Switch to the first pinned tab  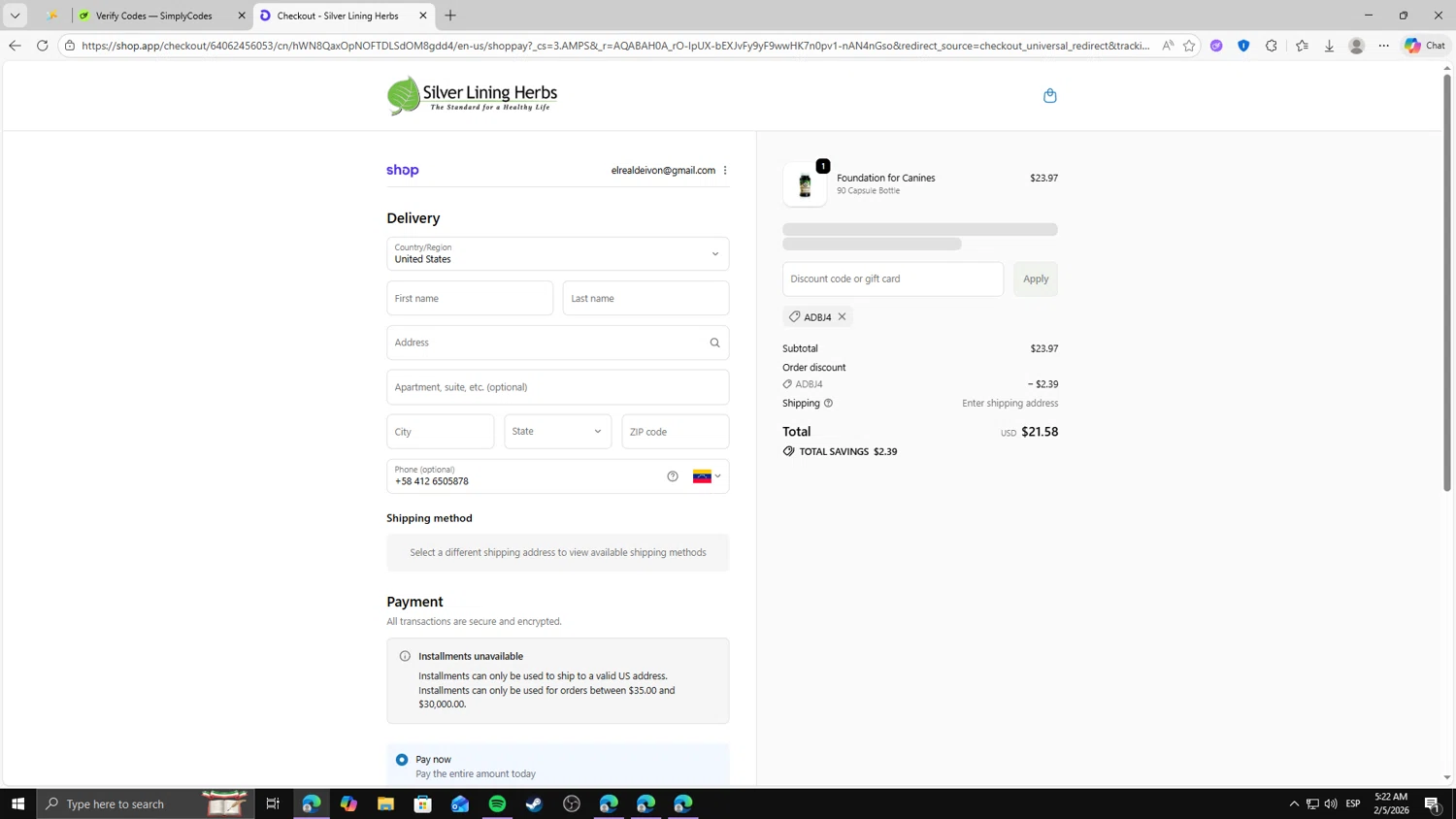[x=52, y=16]
